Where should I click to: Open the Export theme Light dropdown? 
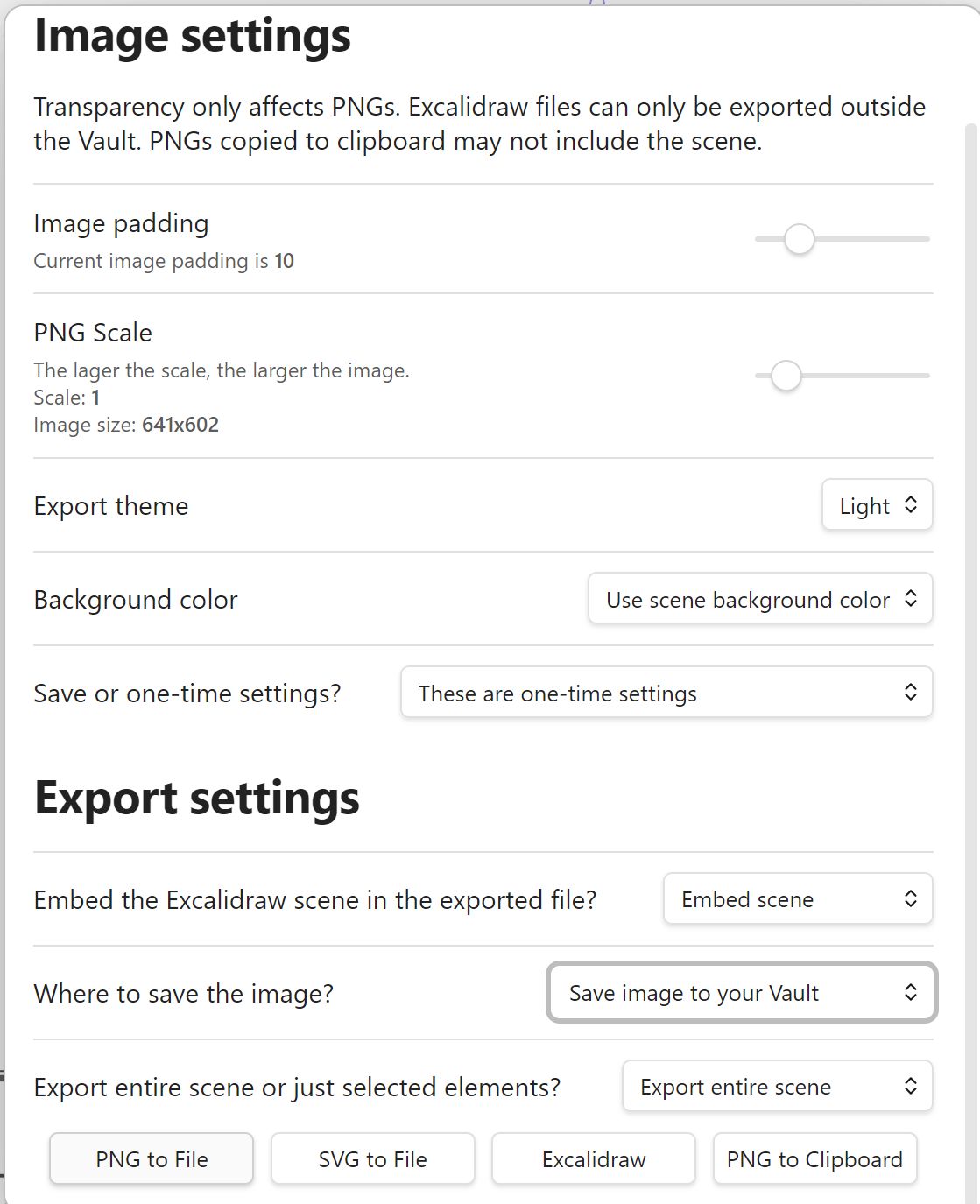(877, 505)
